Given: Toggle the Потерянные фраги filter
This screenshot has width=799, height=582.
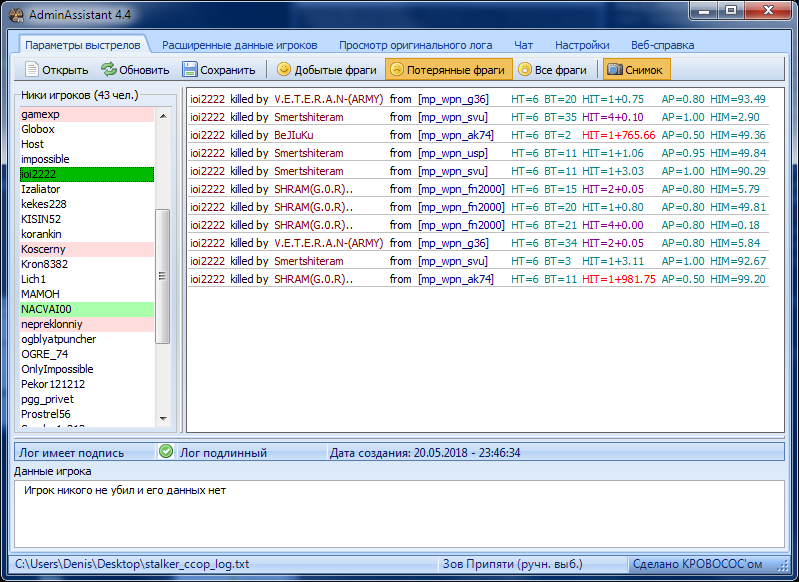Looking at the screenshot, I should (x=448, y=69).
